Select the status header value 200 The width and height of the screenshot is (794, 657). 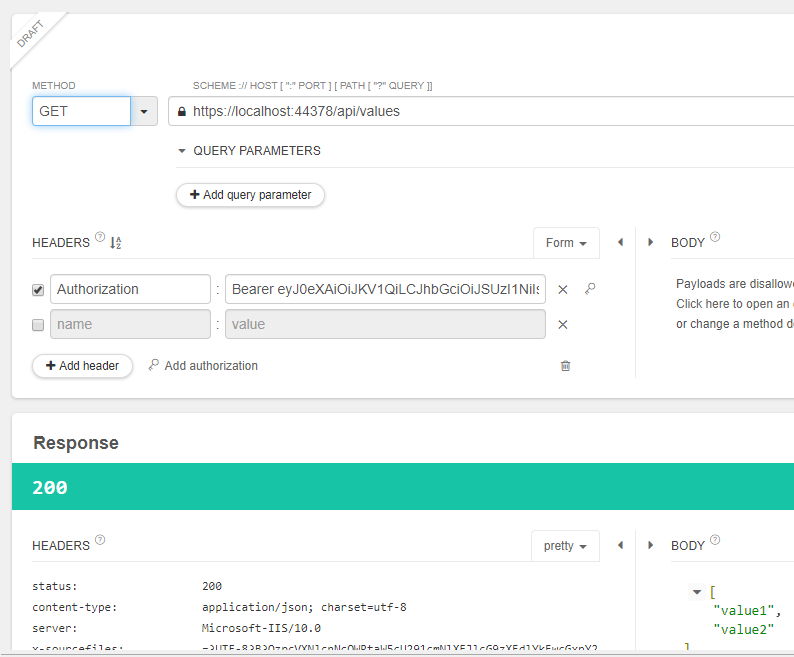[x=212, y=586]
